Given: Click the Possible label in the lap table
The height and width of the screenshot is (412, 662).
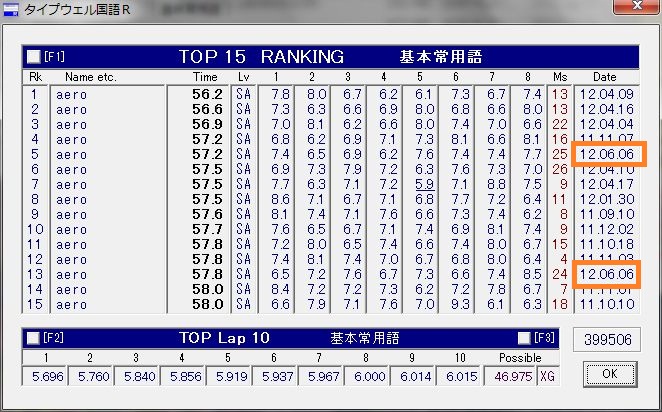Looking at the screenshot, I should [x=520, y=358].
